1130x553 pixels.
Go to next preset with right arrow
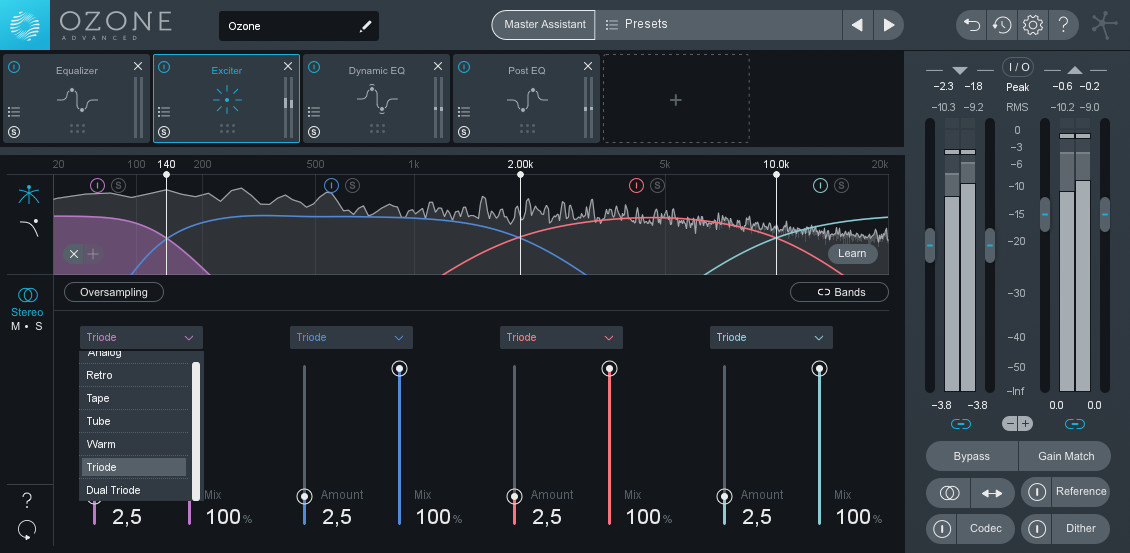pyautogui.click(x=888, y=24)
